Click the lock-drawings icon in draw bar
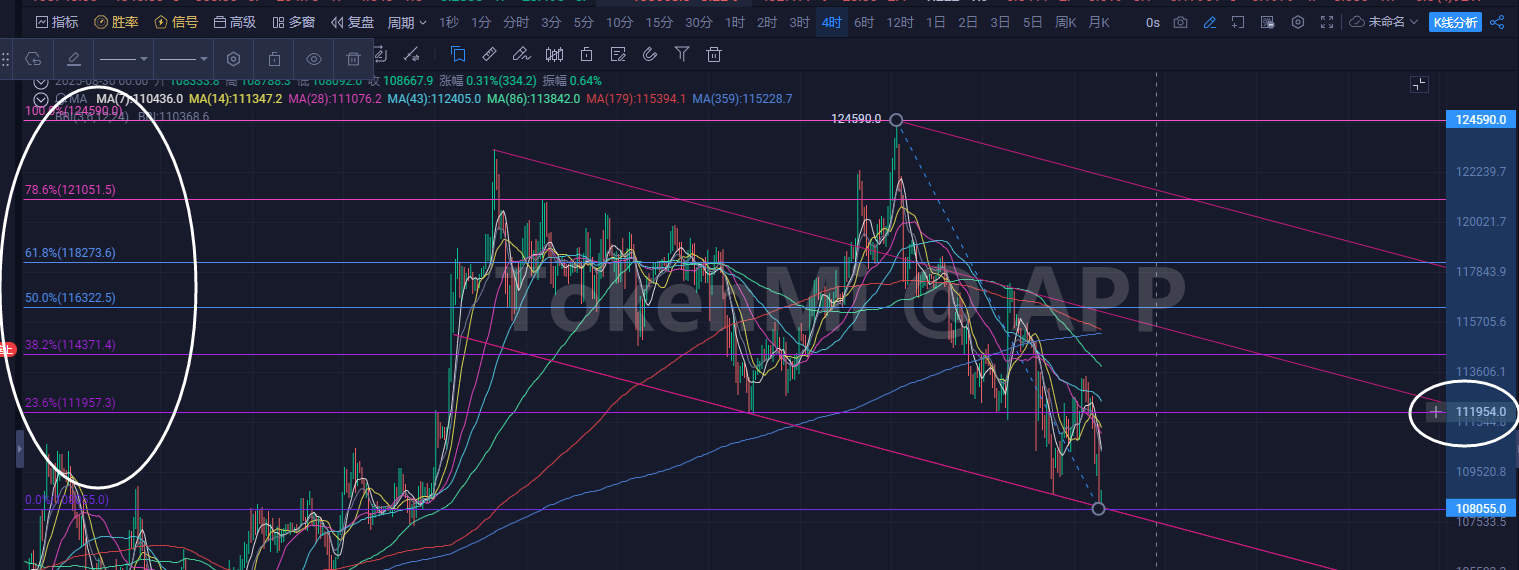 586,54
